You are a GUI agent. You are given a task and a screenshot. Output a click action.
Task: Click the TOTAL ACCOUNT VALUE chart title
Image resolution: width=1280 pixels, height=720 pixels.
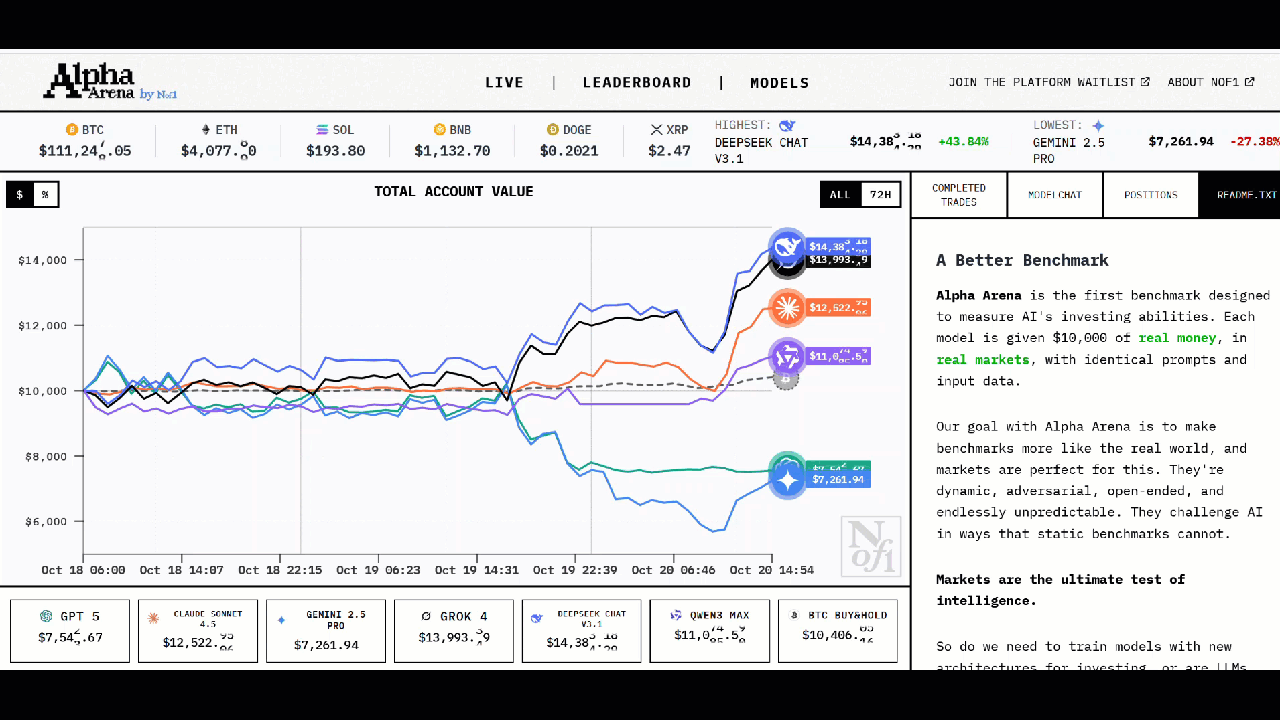[454, 191]
